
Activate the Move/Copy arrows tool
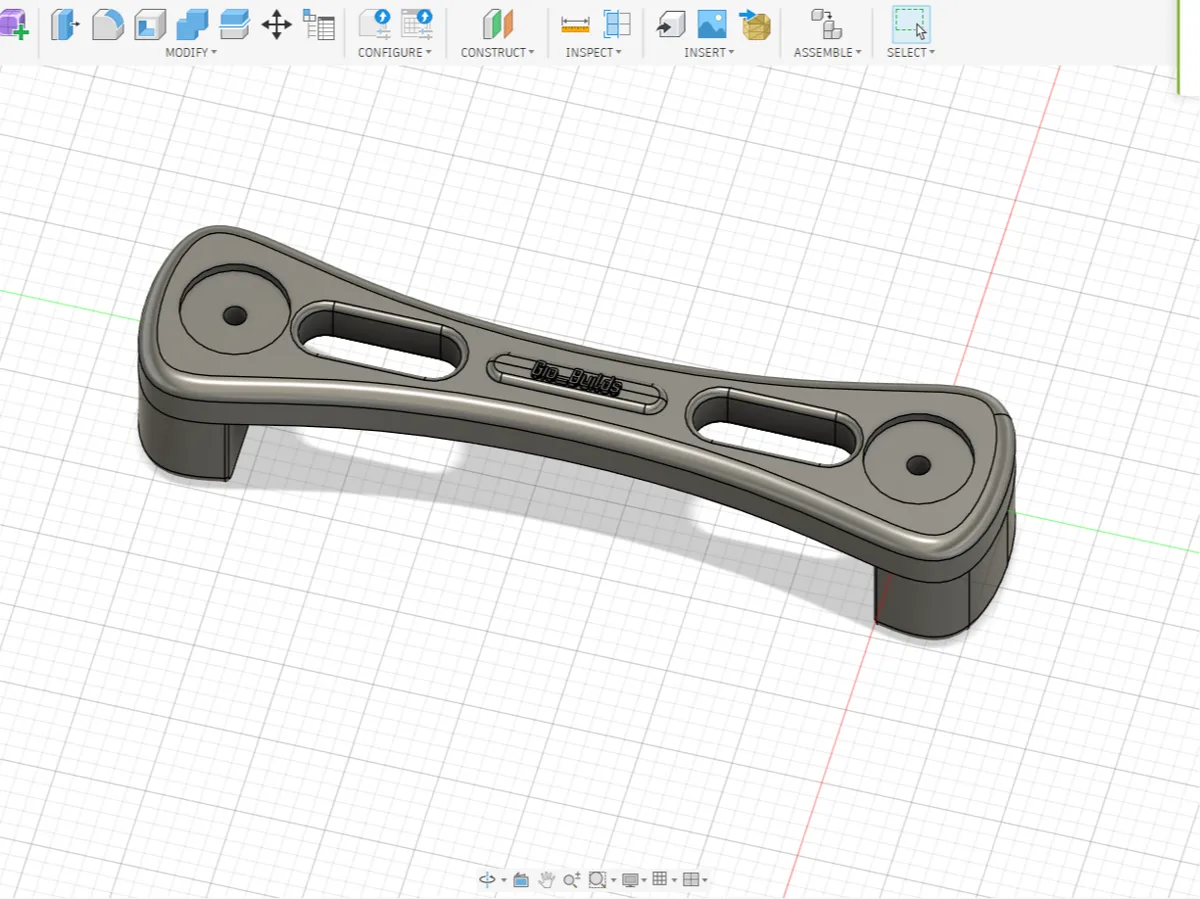(276, 24)
